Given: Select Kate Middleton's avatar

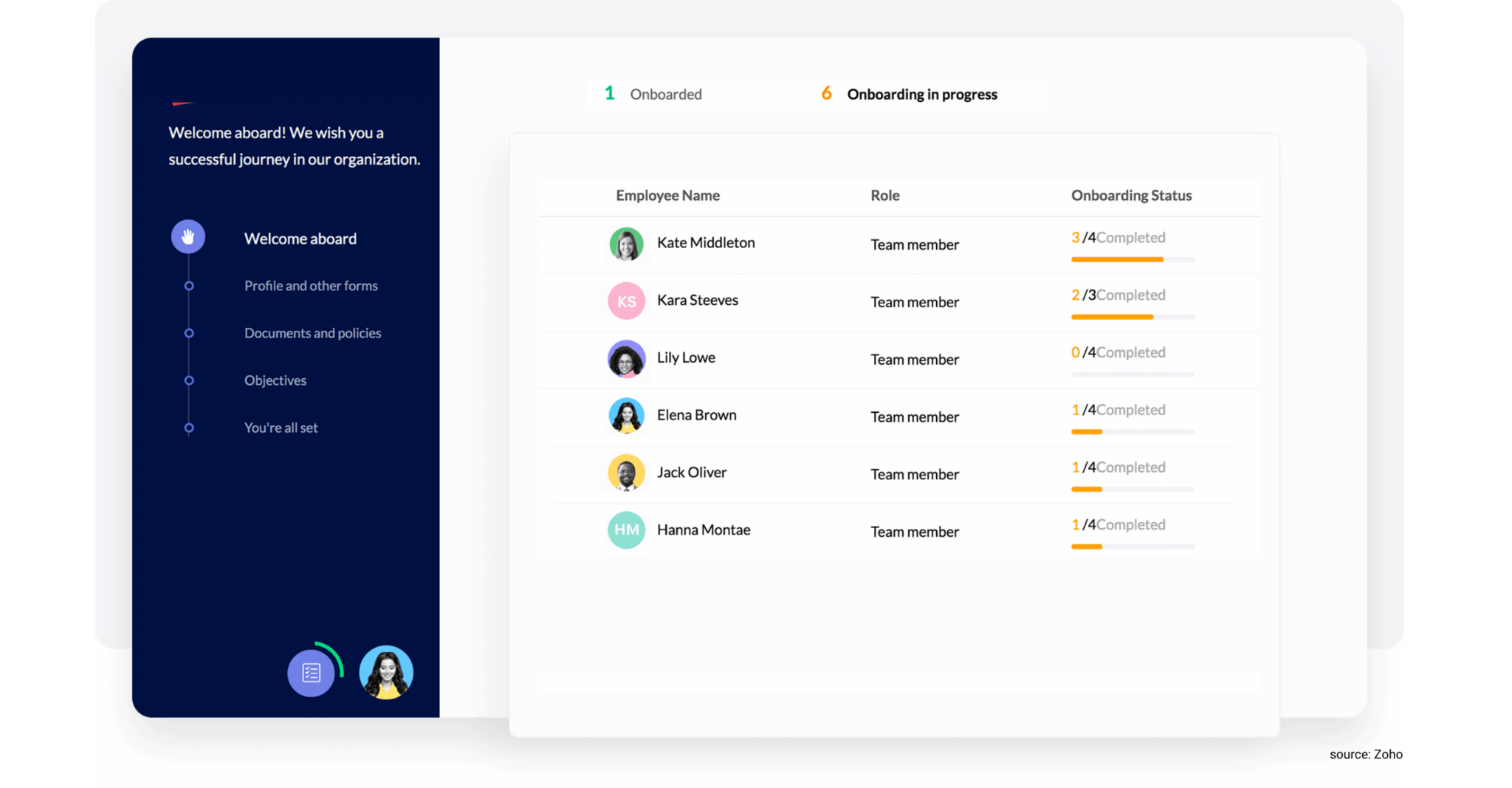Looking at the screenshot, I should pyautogui.click(x=626, y=244).
